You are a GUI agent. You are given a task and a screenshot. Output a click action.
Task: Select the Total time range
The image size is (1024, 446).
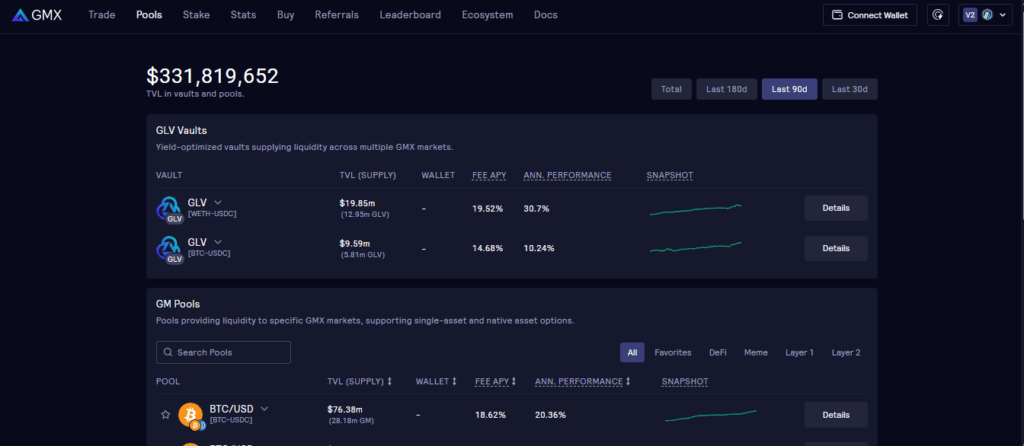[x=671, y=89]
